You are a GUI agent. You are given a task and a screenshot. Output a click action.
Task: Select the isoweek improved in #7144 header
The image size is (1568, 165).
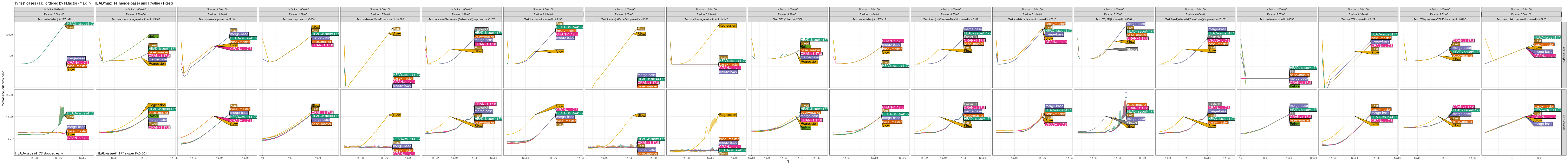[217, 19]
